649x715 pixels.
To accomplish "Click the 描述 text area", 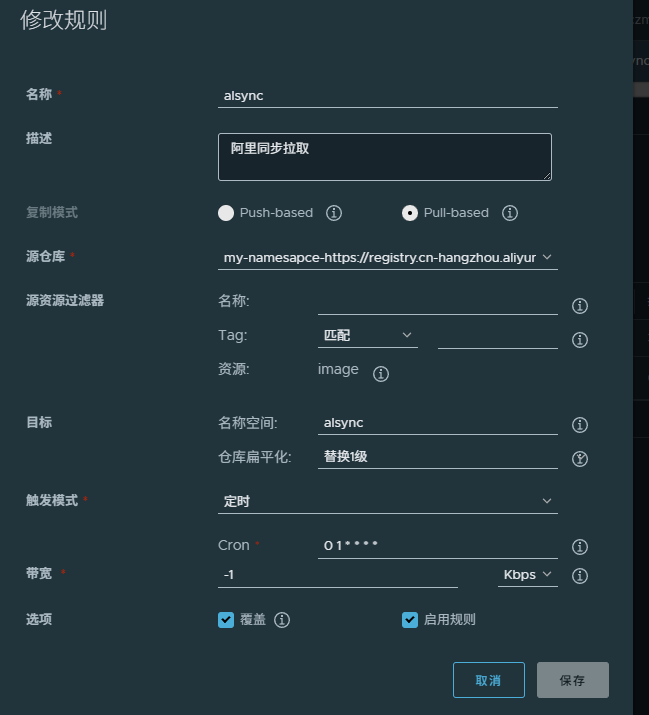I will click(x=384, y=157).
